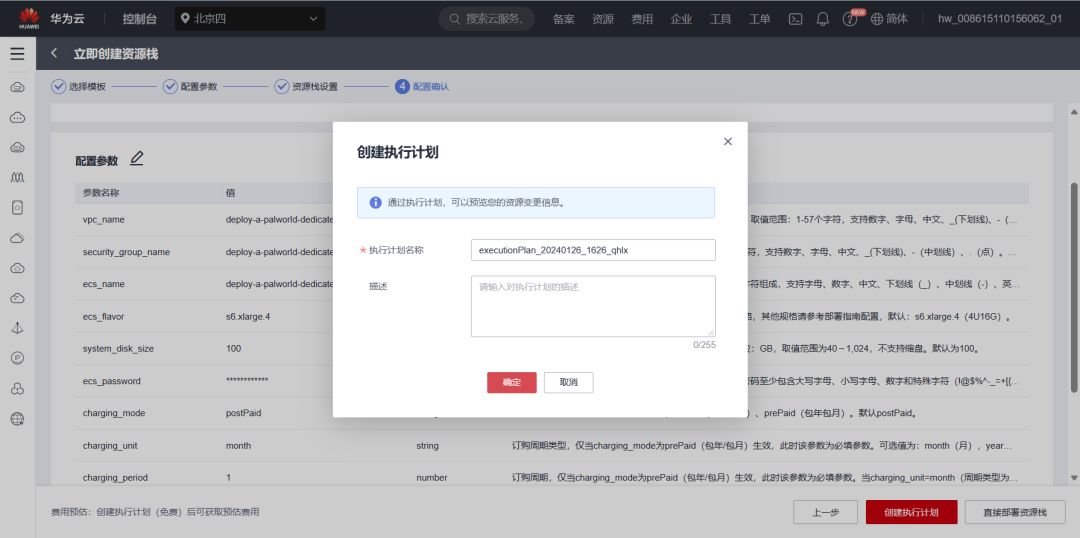1080x538 pixels.
Task: Click the charging_period parameter name
Action: pyautogui.click(x=115, y=477)
